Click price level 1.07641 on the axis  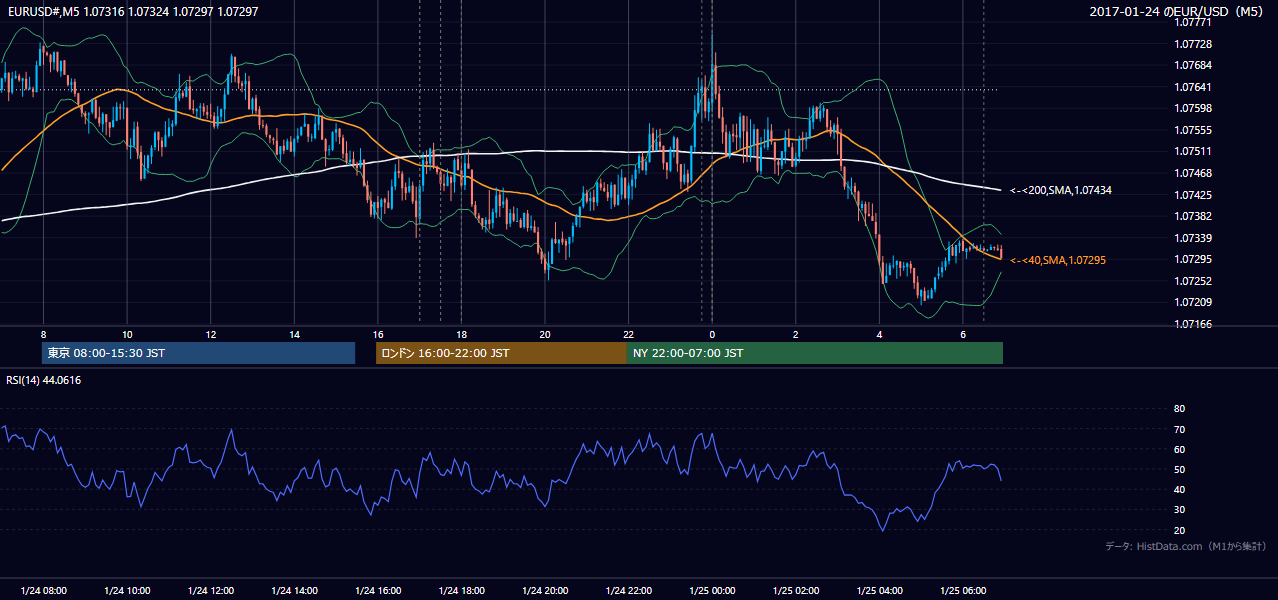point(1194,87)
